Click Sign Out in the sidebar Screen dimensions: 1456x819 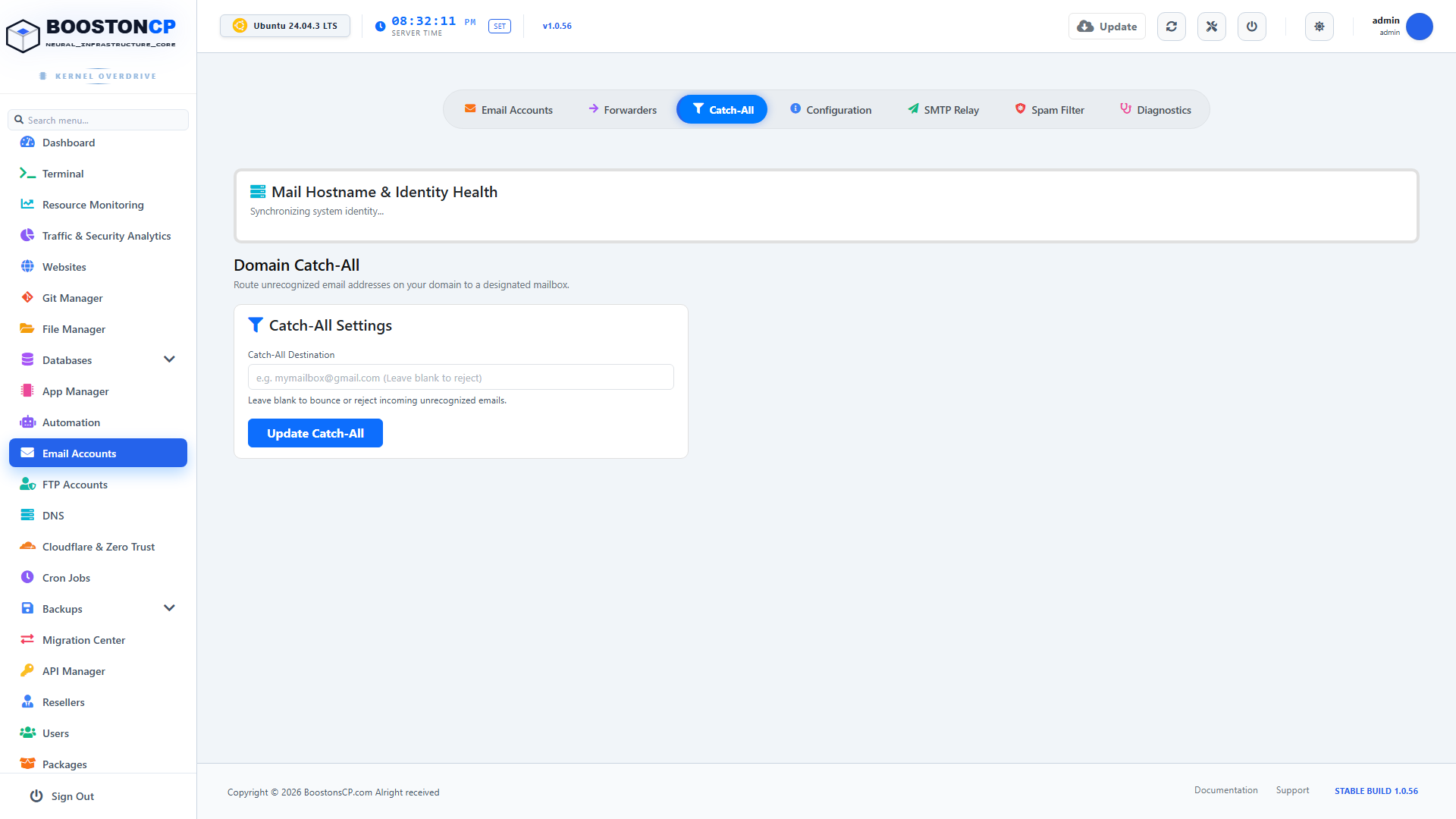click(62, 796)
